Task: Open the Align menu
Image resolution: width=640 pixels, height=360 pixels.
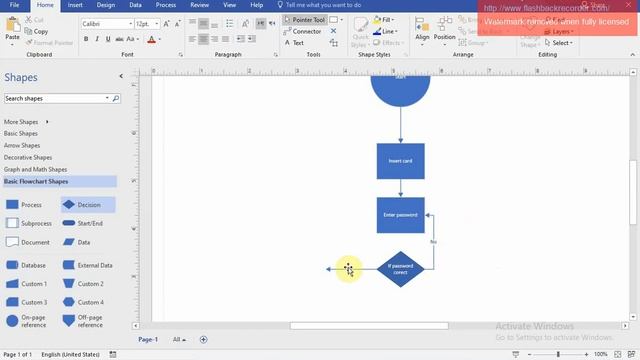Action: [x=422, y=31]
